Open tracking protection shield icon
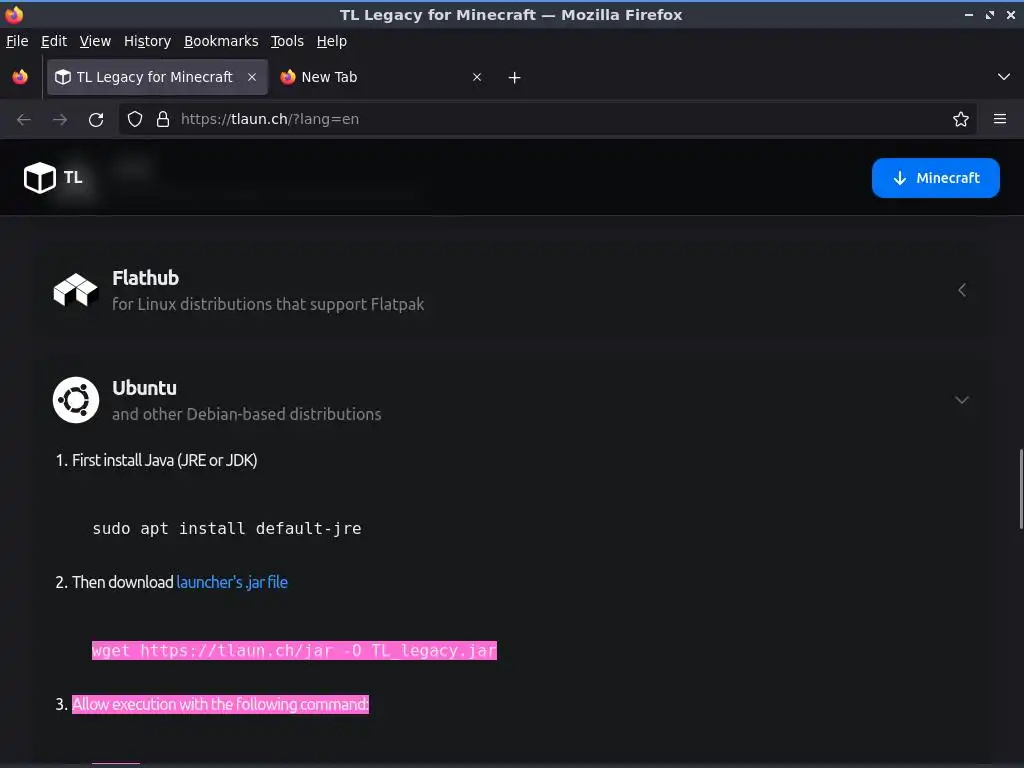Screen dimensions: 1024x768 click(x=135, y=119)
